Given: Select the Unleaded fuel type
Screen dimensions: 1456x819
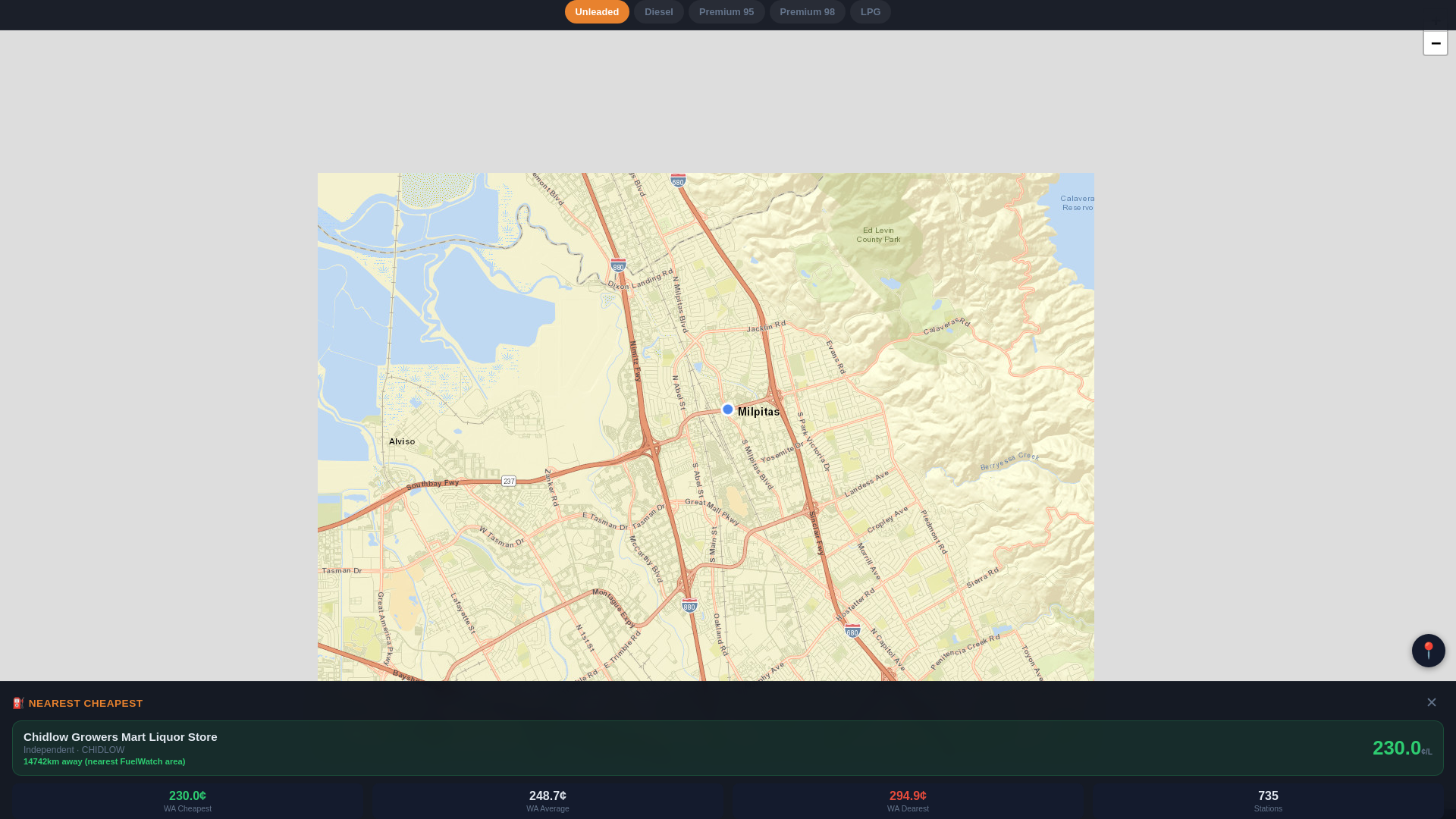Looking at the screenshot, I should point(597,12).
